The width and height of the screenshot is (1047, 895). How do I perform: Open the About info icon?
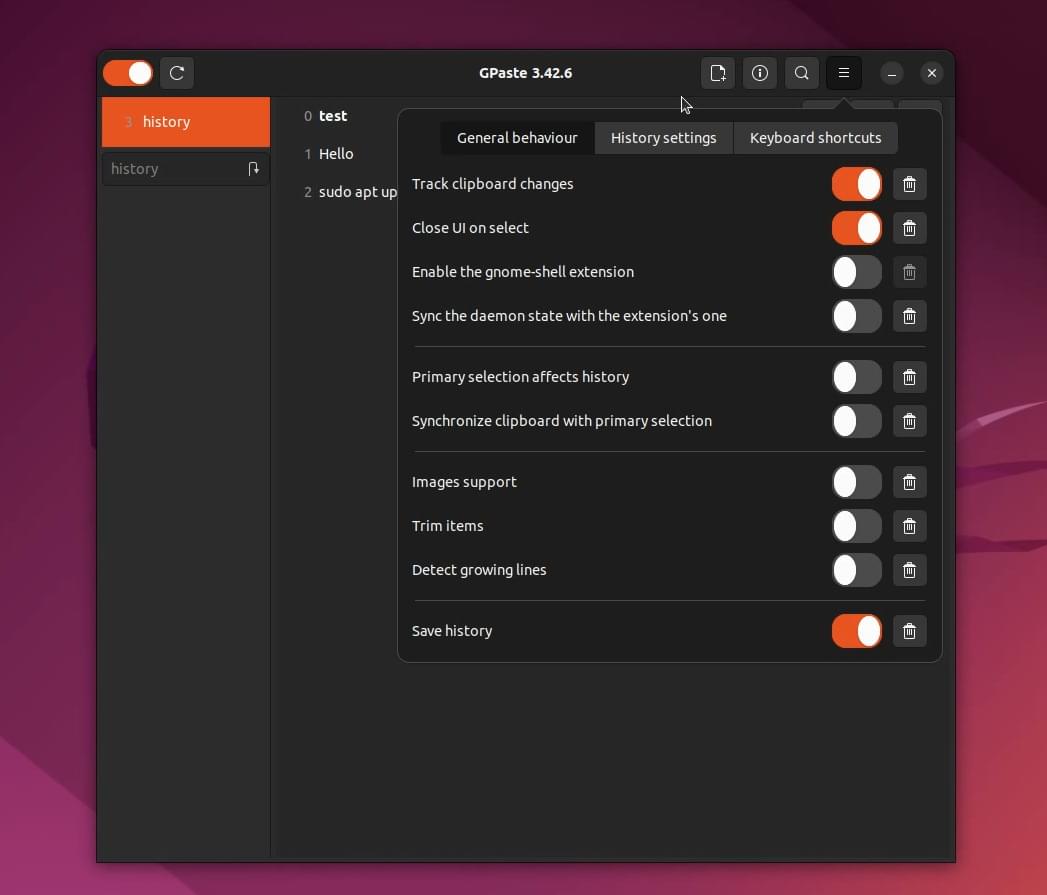[760, 73]
